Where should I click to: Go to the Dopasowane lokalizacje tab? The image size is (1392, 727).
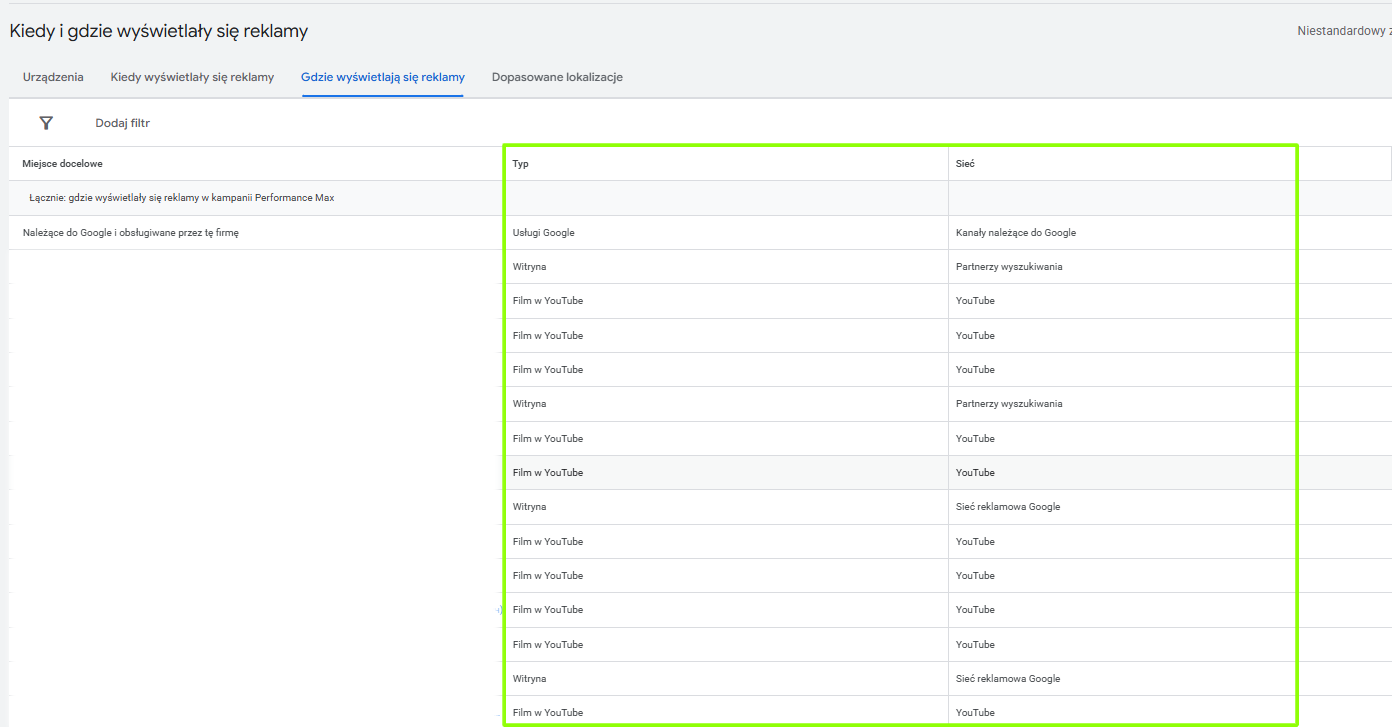click(x=557, y=77)
